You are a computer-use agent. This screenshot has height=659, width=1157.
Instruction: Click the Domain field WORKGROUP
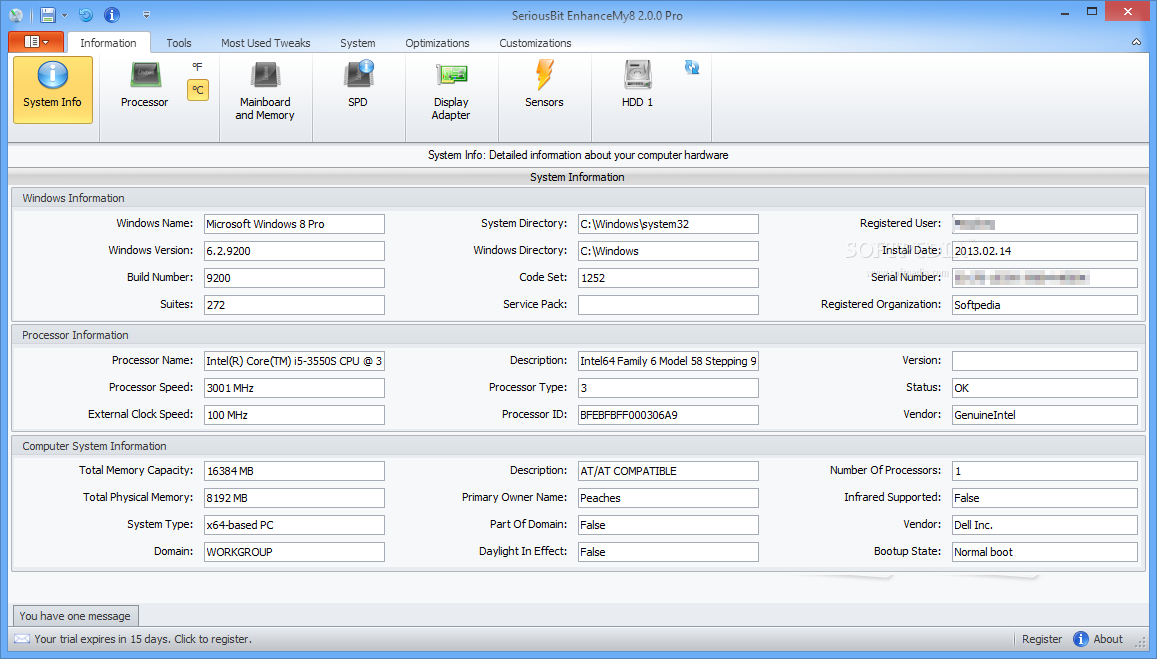(294, 552)
